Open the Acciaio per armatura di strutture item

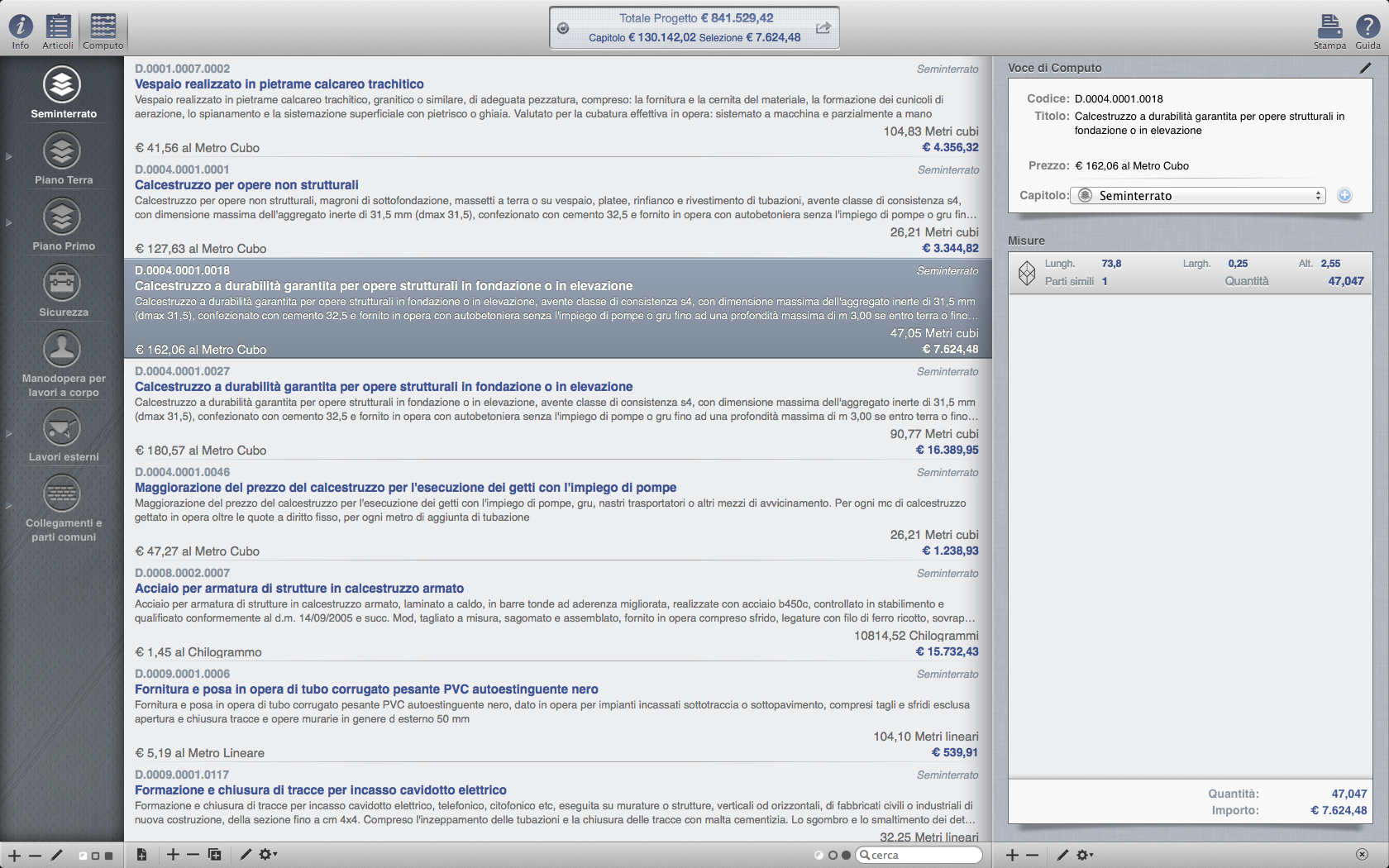coord(299,589)
